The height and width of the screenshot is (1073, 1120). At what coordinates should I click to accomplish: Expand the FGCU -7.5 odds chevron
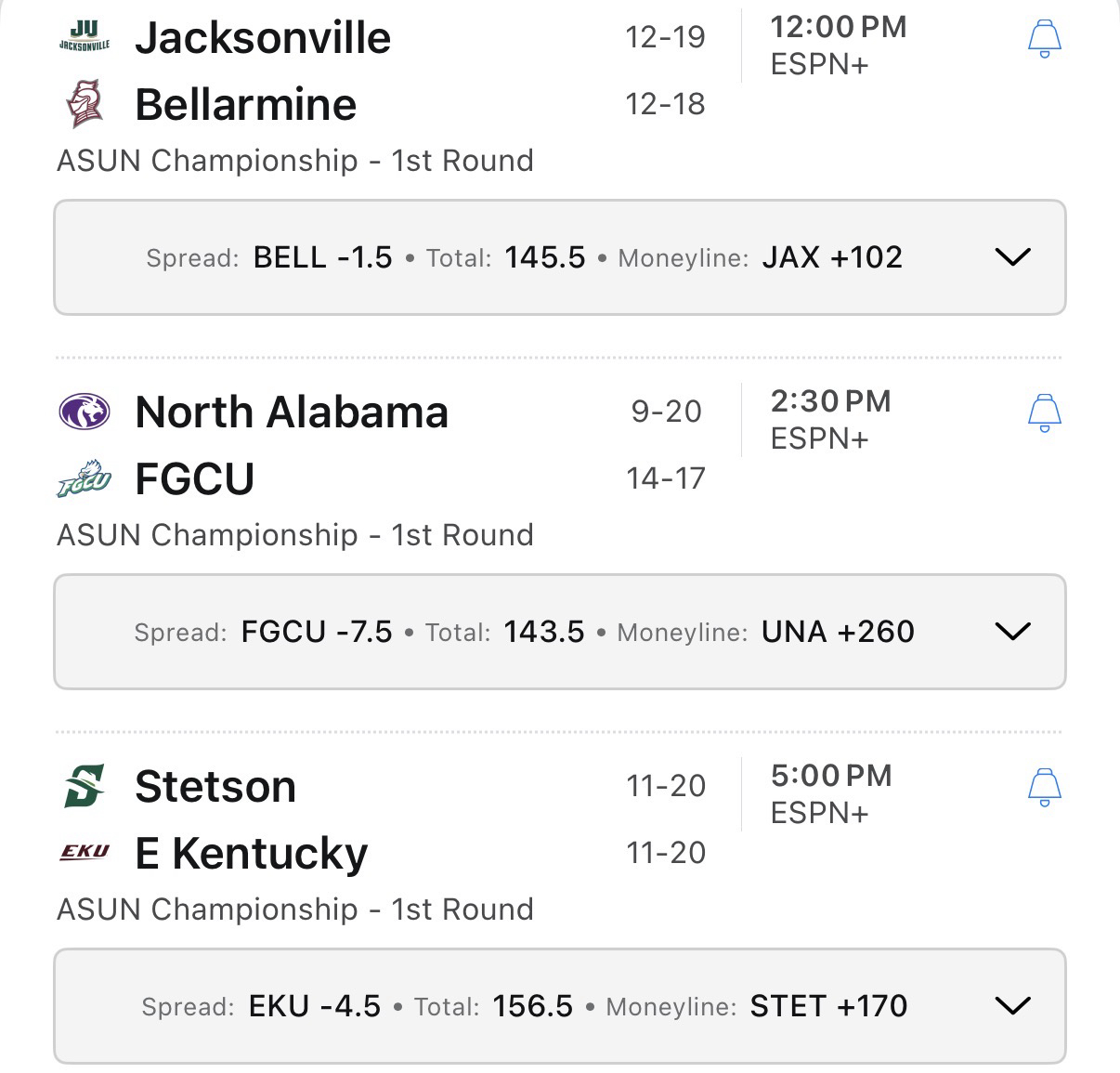point(1012,632)
